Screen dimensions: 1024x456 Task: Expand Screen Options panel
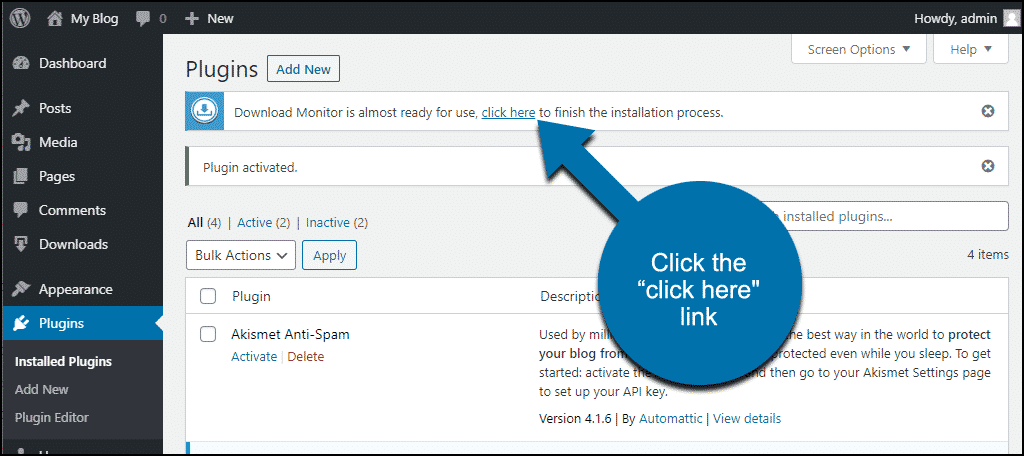pyautogui.click(x=859, y=50)
